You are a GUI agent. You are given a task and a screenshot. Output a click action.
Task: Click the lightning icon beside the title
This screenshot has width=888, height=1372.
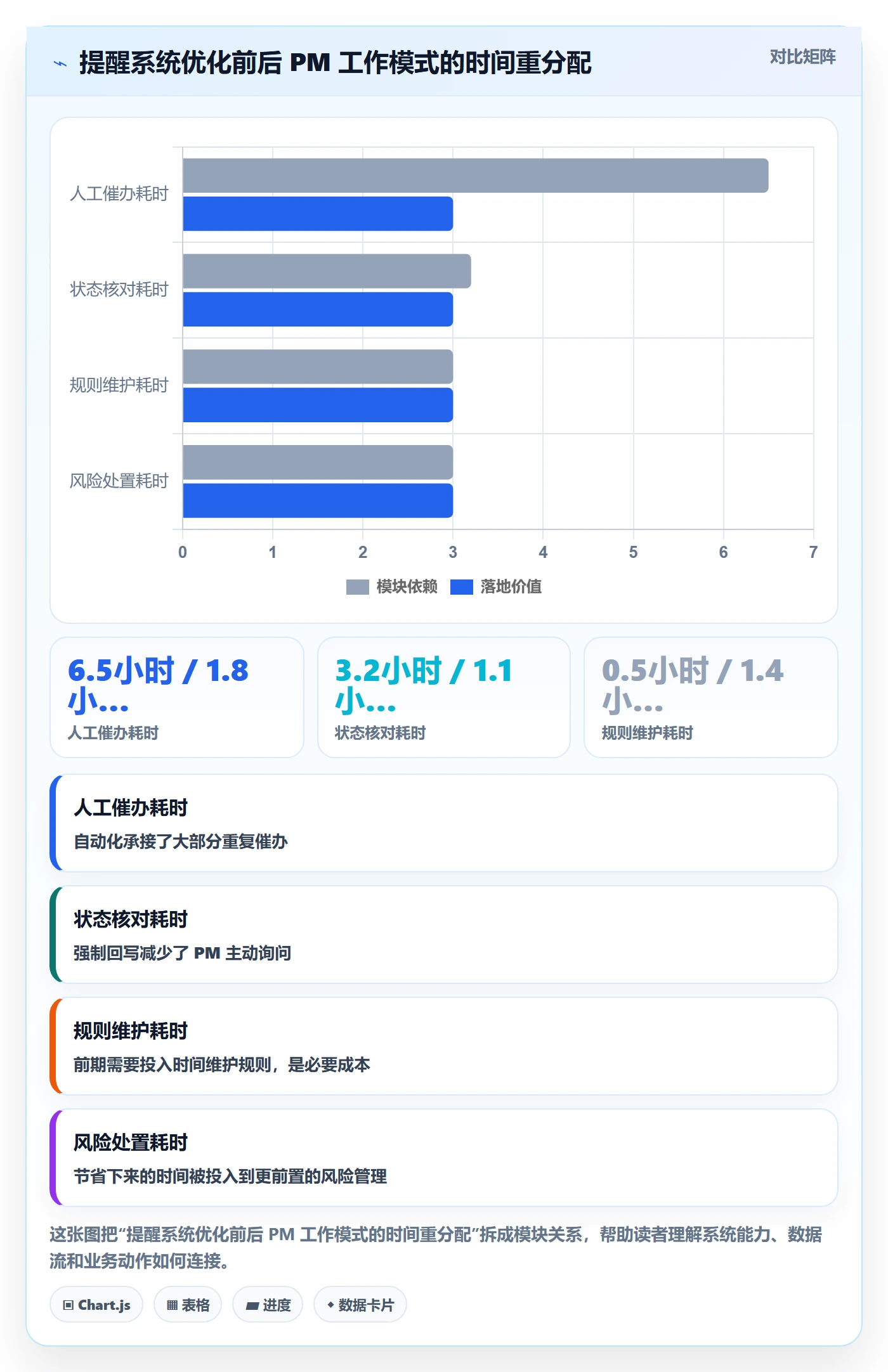60,63
